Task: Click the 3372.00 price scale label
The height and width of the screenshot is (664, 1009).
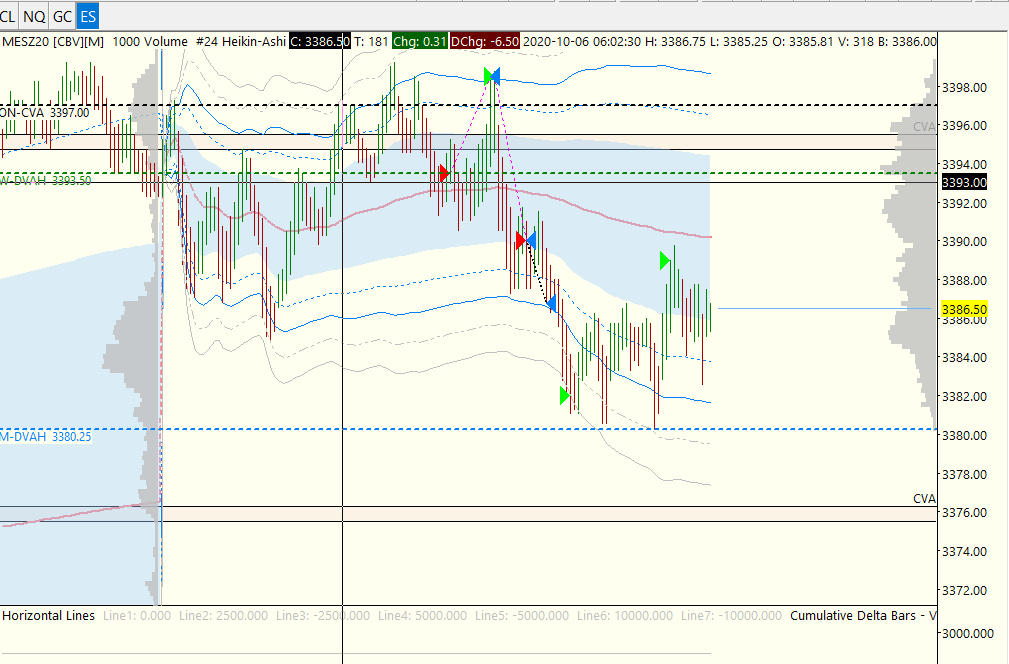Action: pos(964,591)
